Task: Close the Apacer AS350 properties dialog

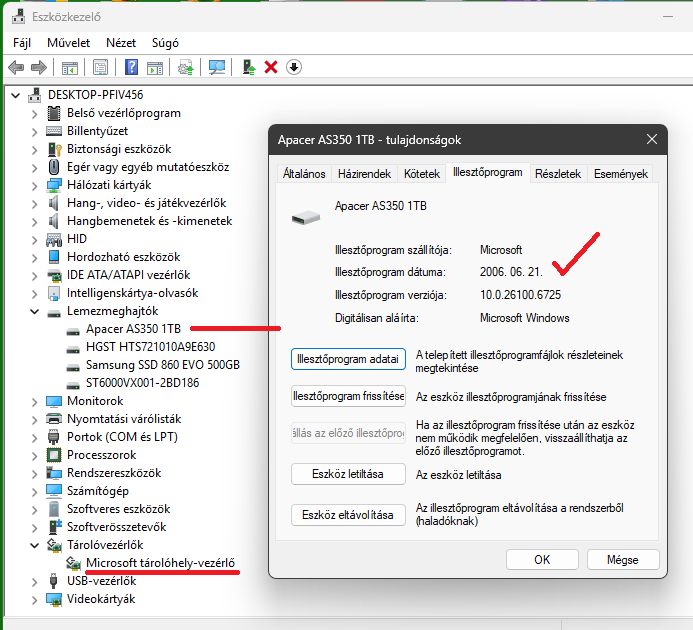Action: (651, 140)
